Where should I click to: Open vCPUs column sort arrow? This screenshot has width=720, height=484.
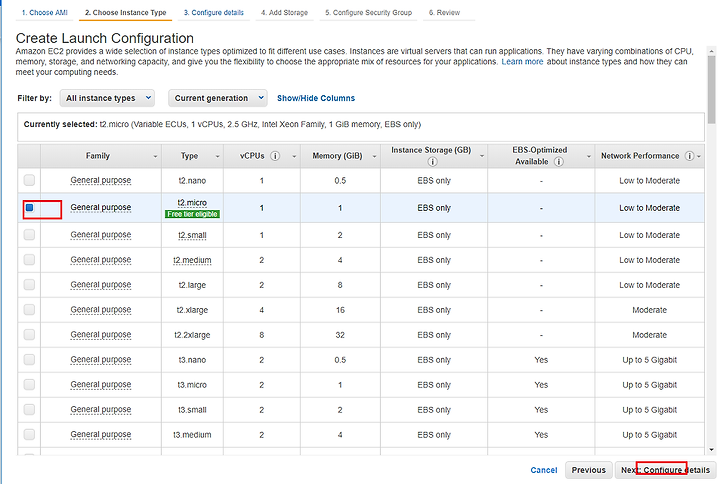tap(294, 157)
